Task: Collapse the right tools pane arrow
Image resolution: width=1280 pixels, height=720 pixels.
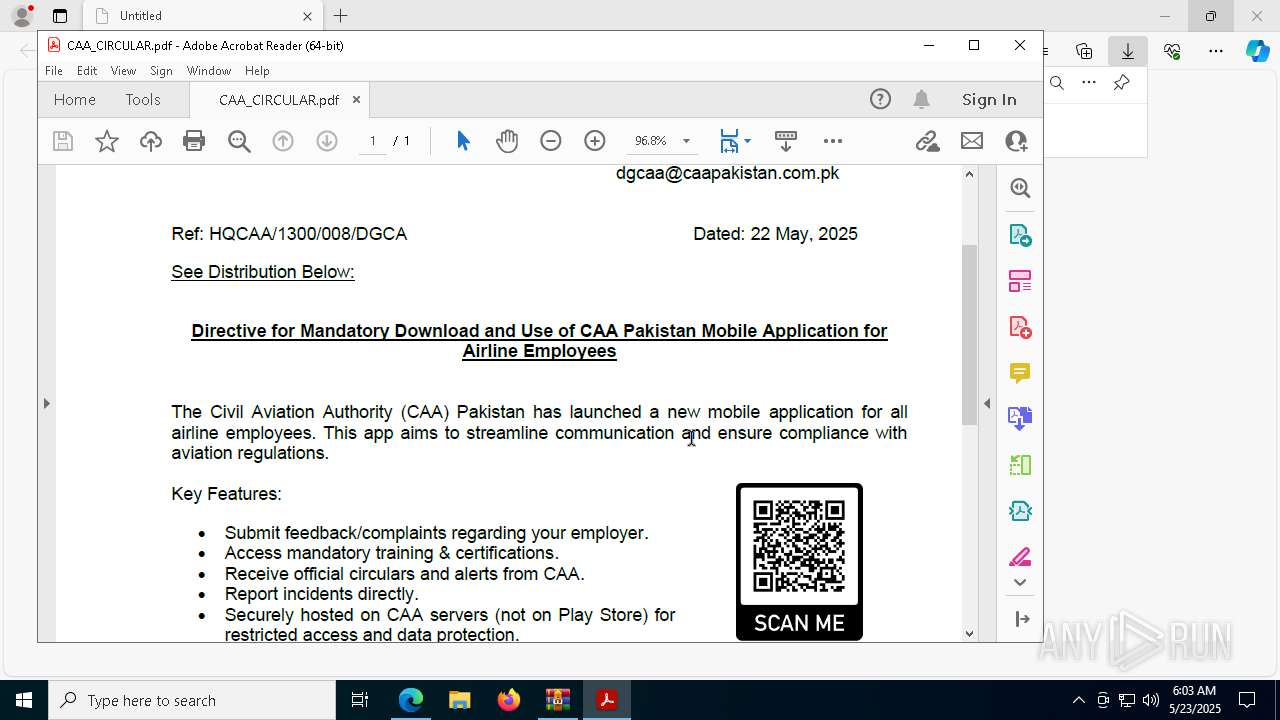Action: [x=987, y=403]
